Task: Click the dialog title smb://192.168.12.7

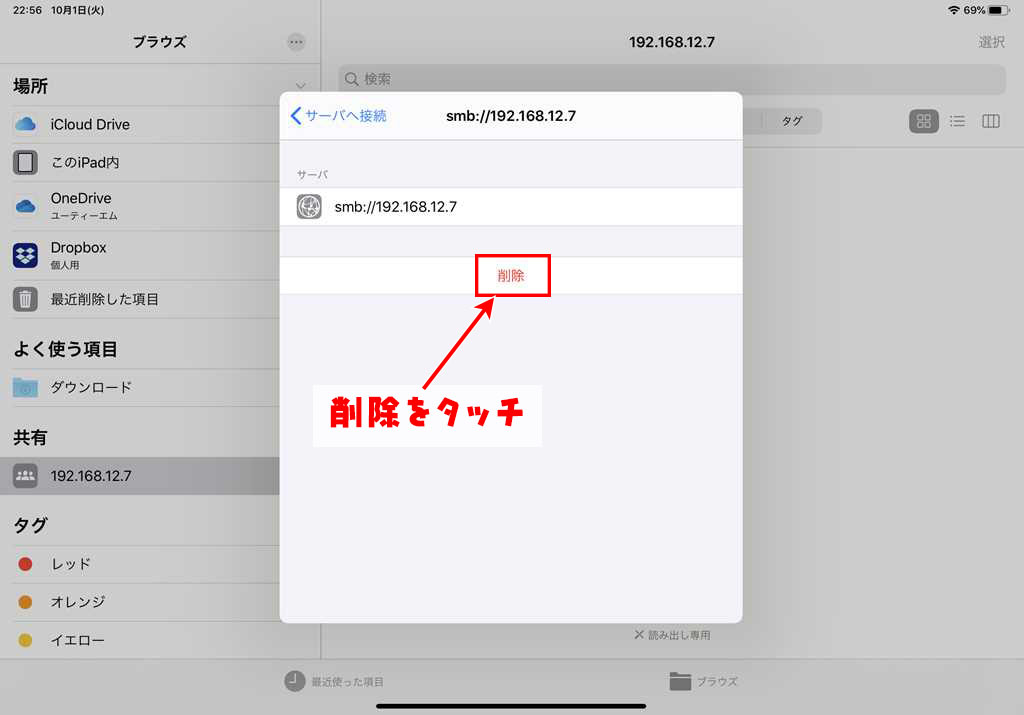Action: pyautogui.click(x=511, y=116)
